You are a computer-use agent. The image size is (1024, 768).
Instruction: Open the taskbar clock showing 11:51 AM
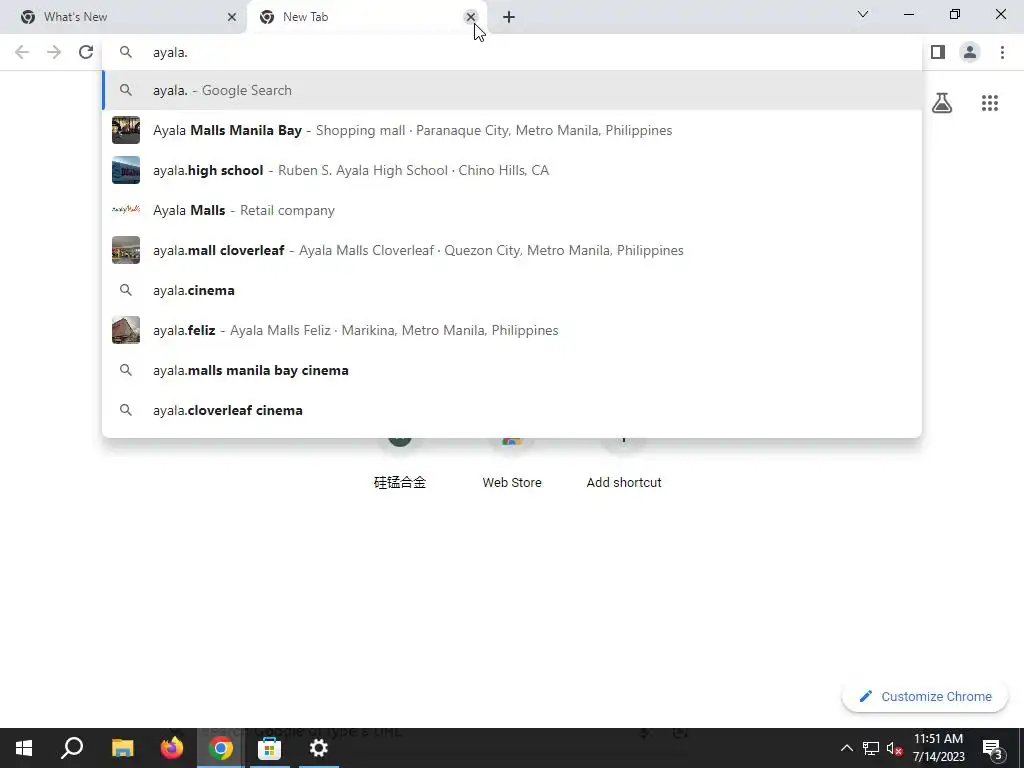tap(938, 748)
